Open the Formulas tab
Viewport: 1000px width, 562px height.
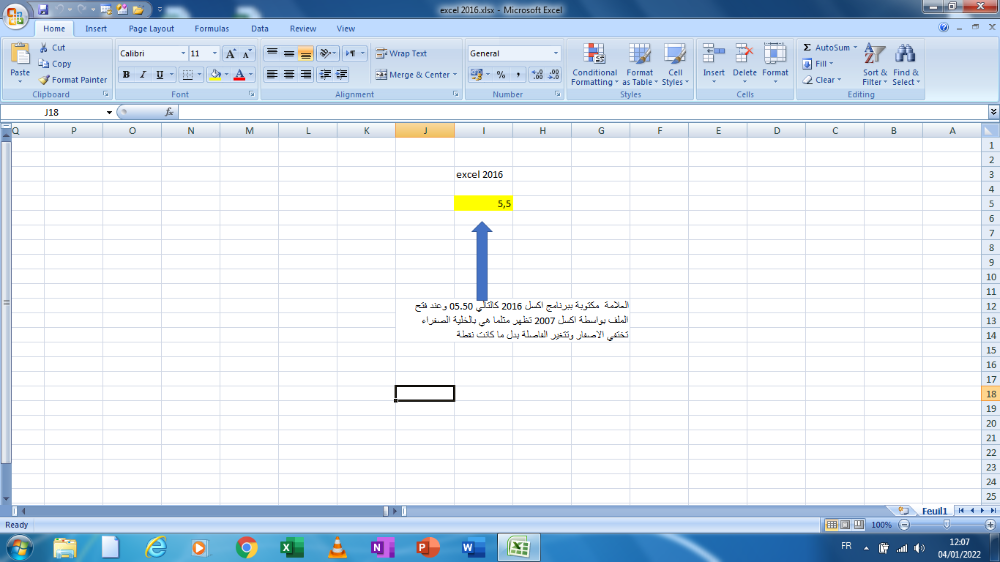pyautogui.click(x=212, y=29)
